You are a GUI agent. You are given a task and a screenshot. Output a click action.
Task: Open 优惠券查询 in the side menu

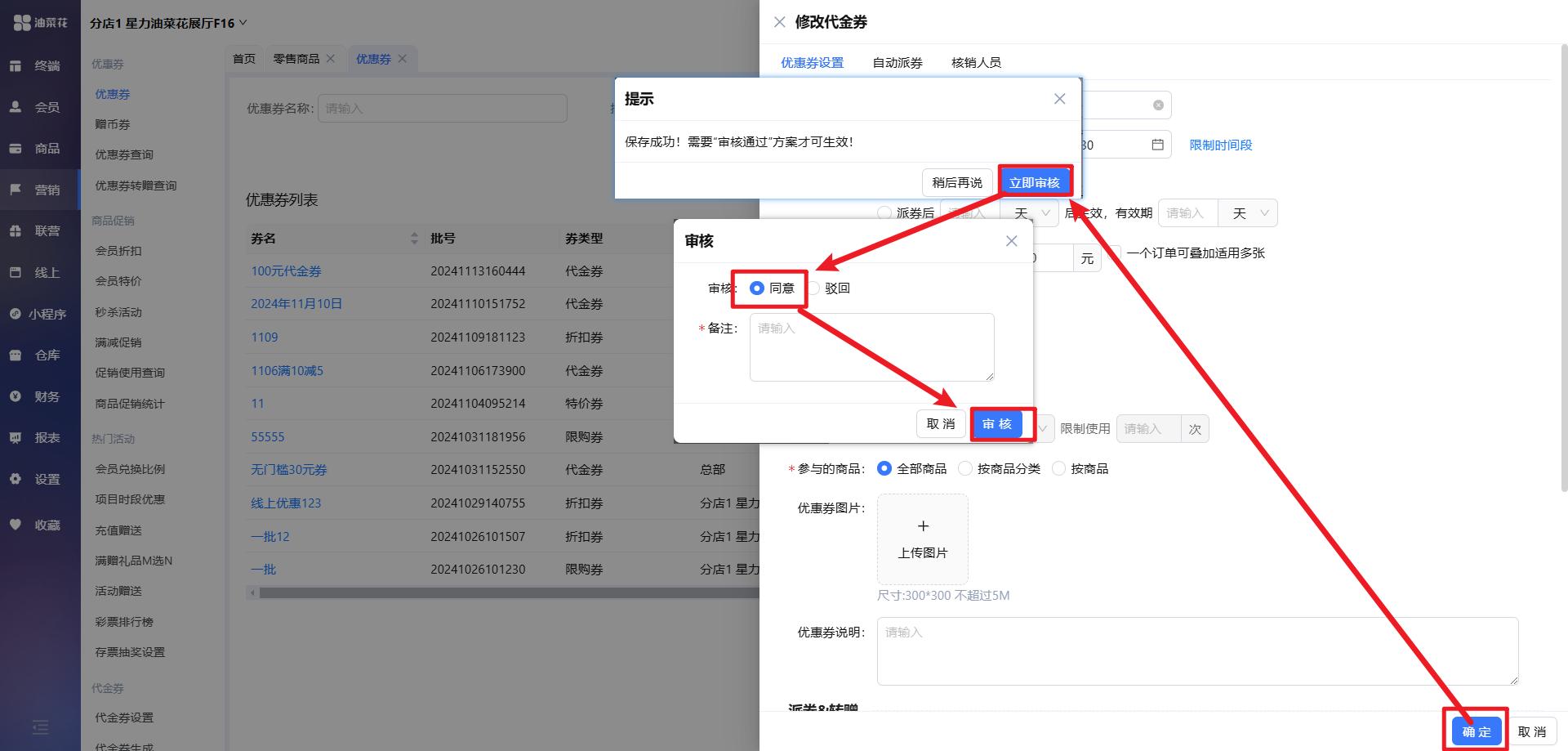124,154
